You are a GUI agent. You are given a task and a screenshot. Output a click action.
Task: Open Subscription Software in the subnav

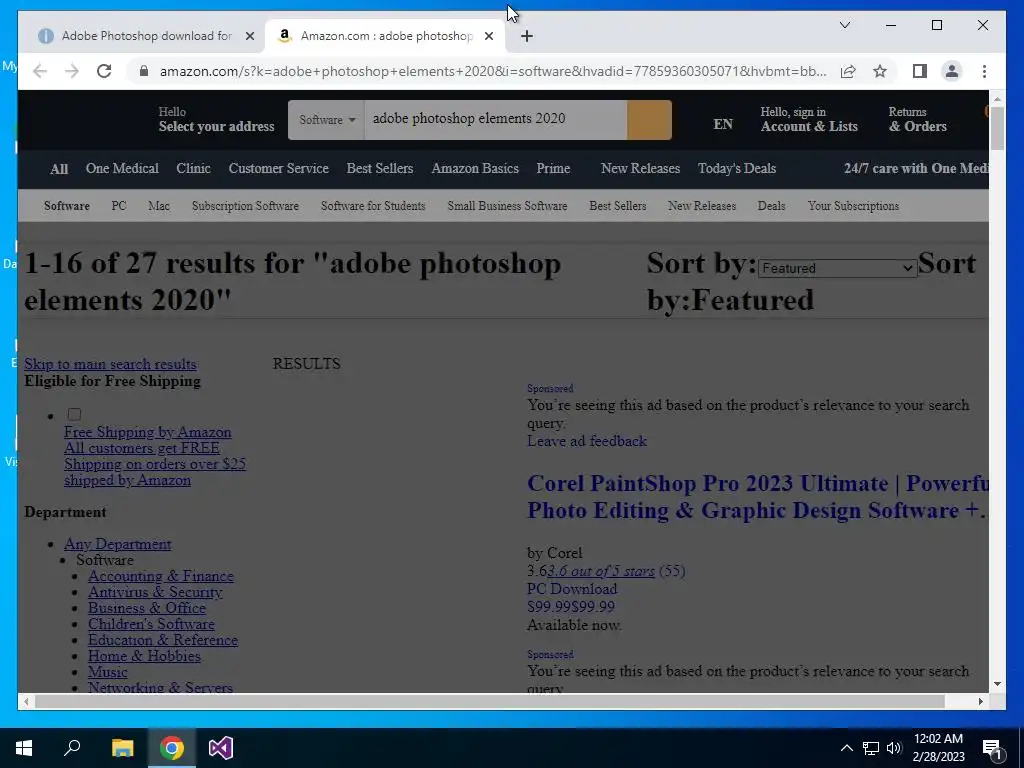(246, 206)
